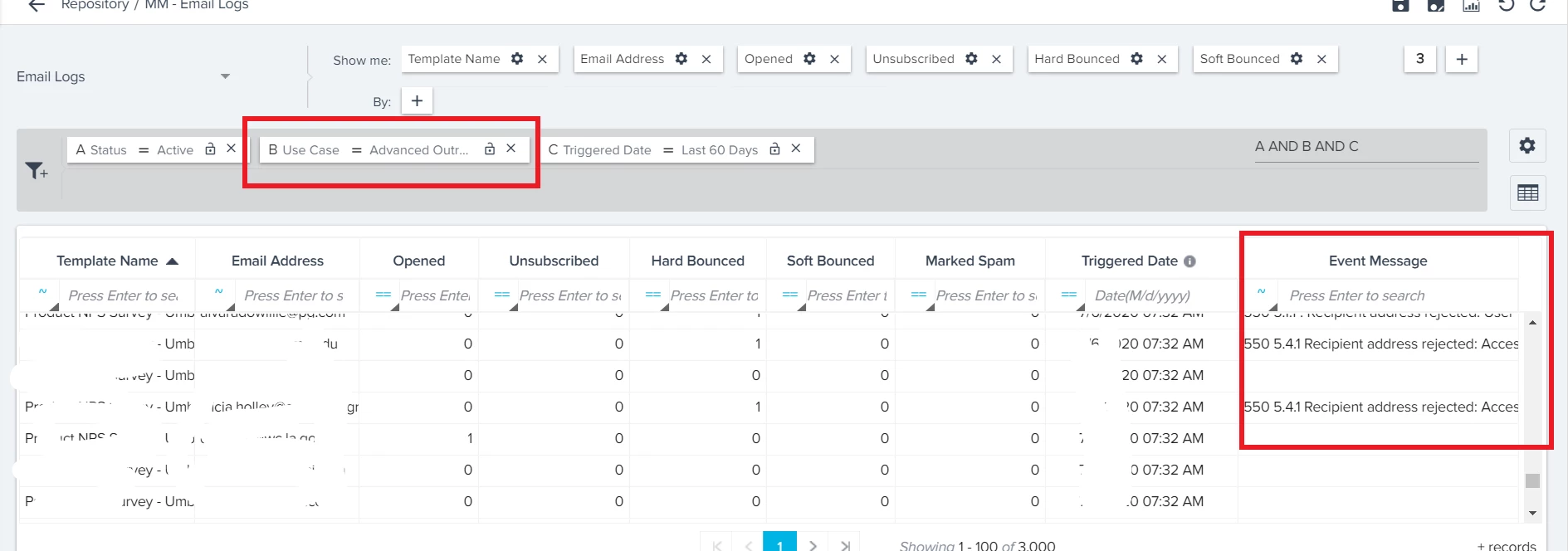Add a new Show me field
1568x551 pixels.
[x=1462, y=59]
